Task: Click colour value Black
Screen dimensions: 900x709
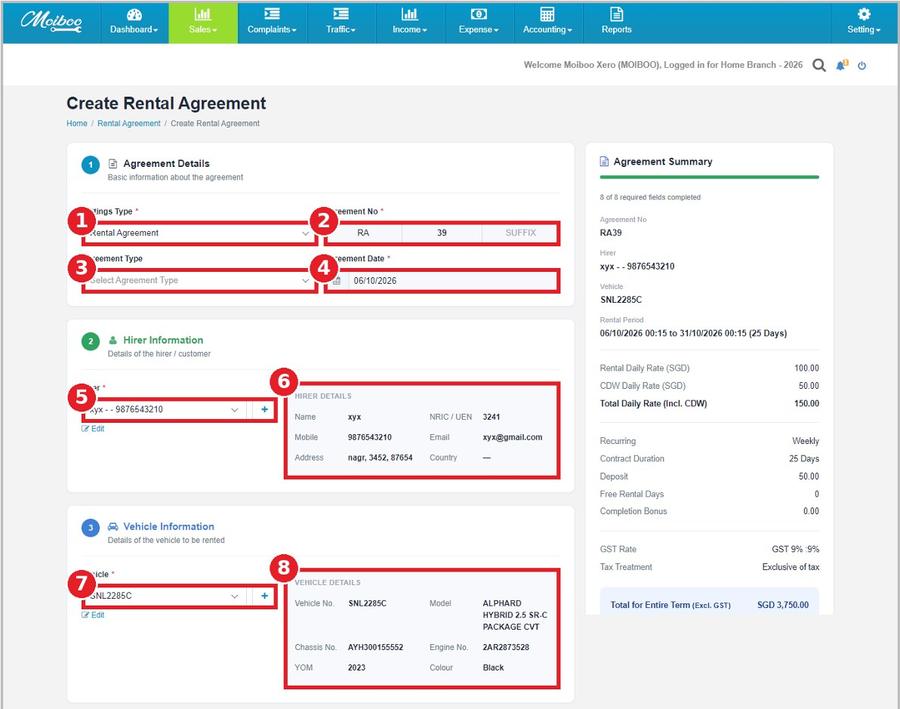Action: click(x=493, y=668)
